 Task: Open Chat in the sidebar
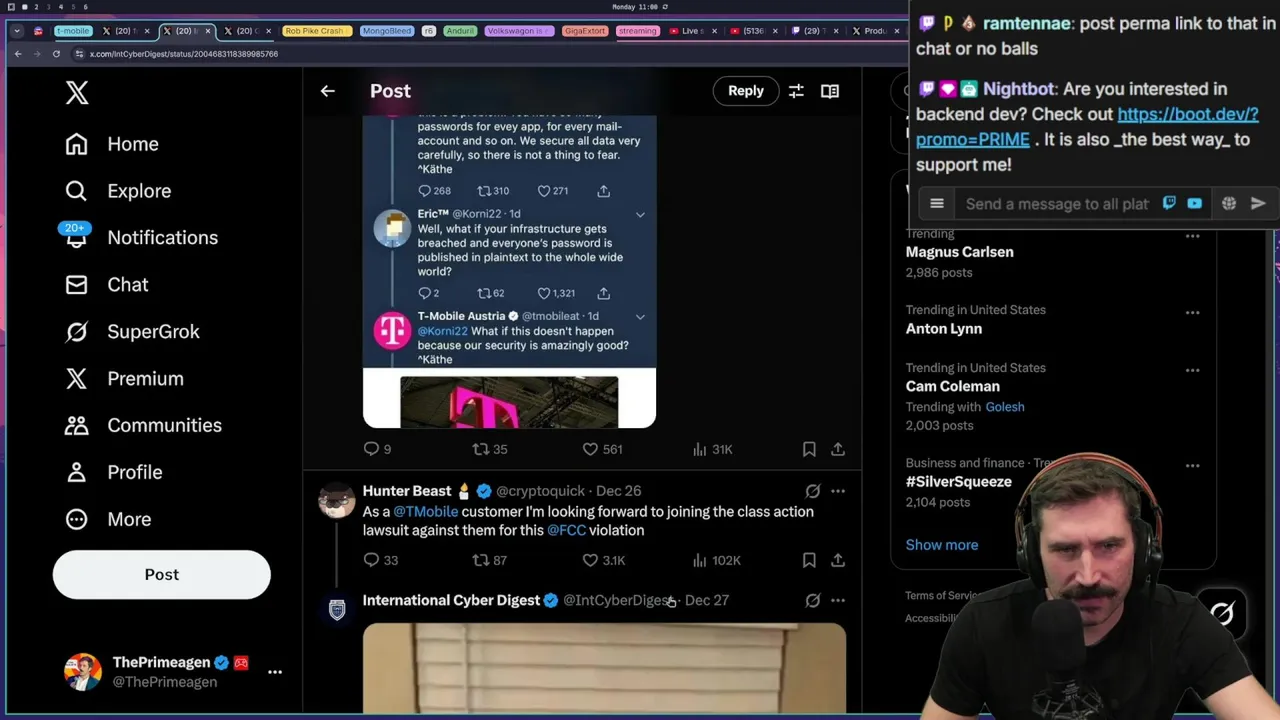[x=106, y=285]
